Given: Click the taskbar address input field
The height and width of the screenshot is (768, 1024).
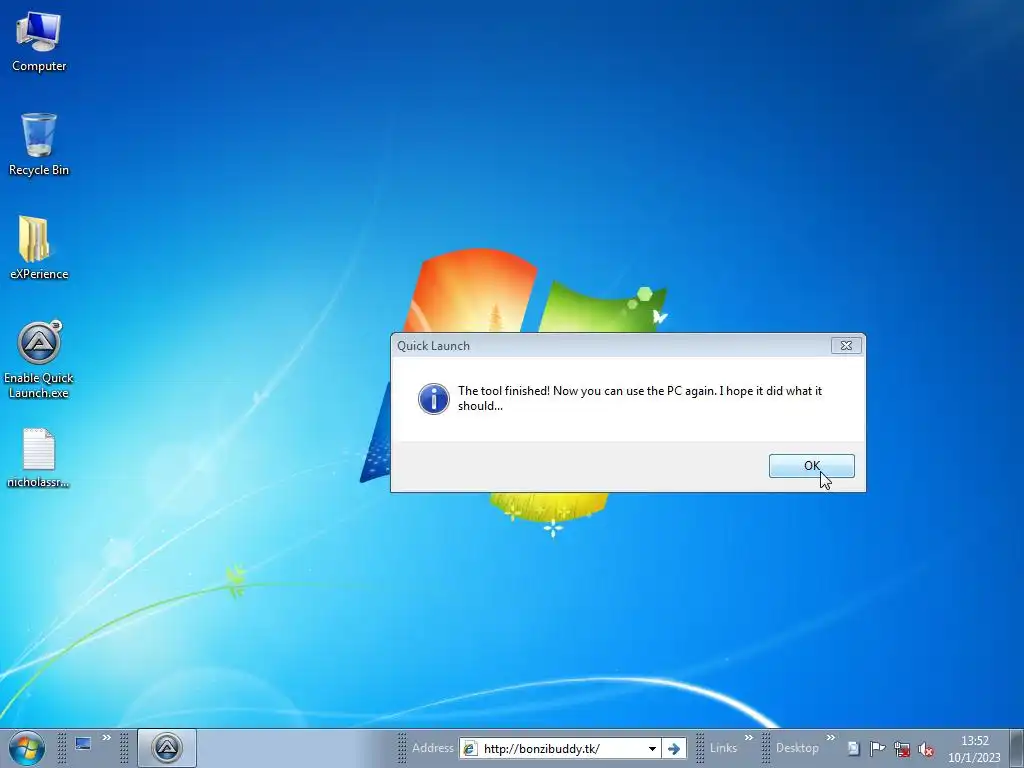Looking at the screenshot, I should point(562,748).
